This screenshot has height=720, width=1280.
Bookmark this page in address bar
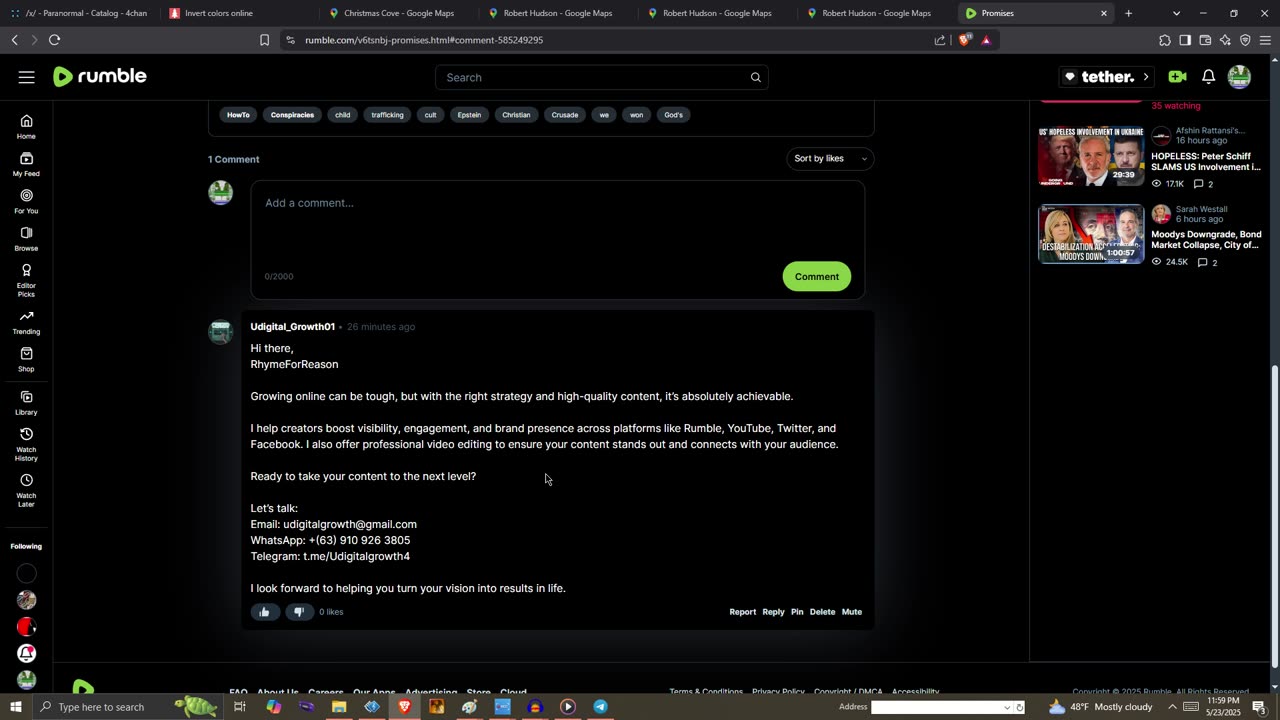pos(264,40)
